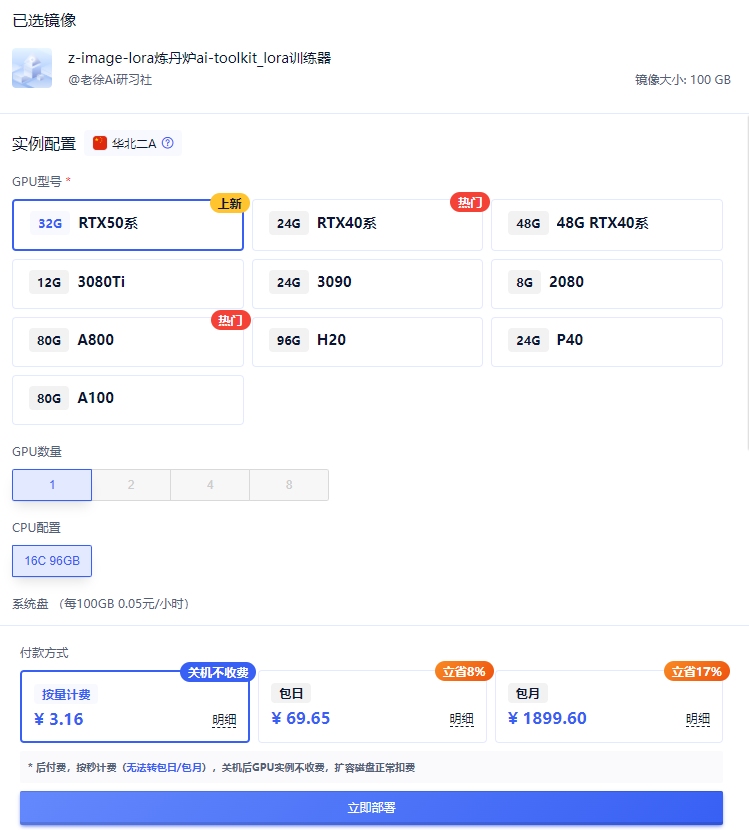Select the 3090 24G GPU option

367,283
